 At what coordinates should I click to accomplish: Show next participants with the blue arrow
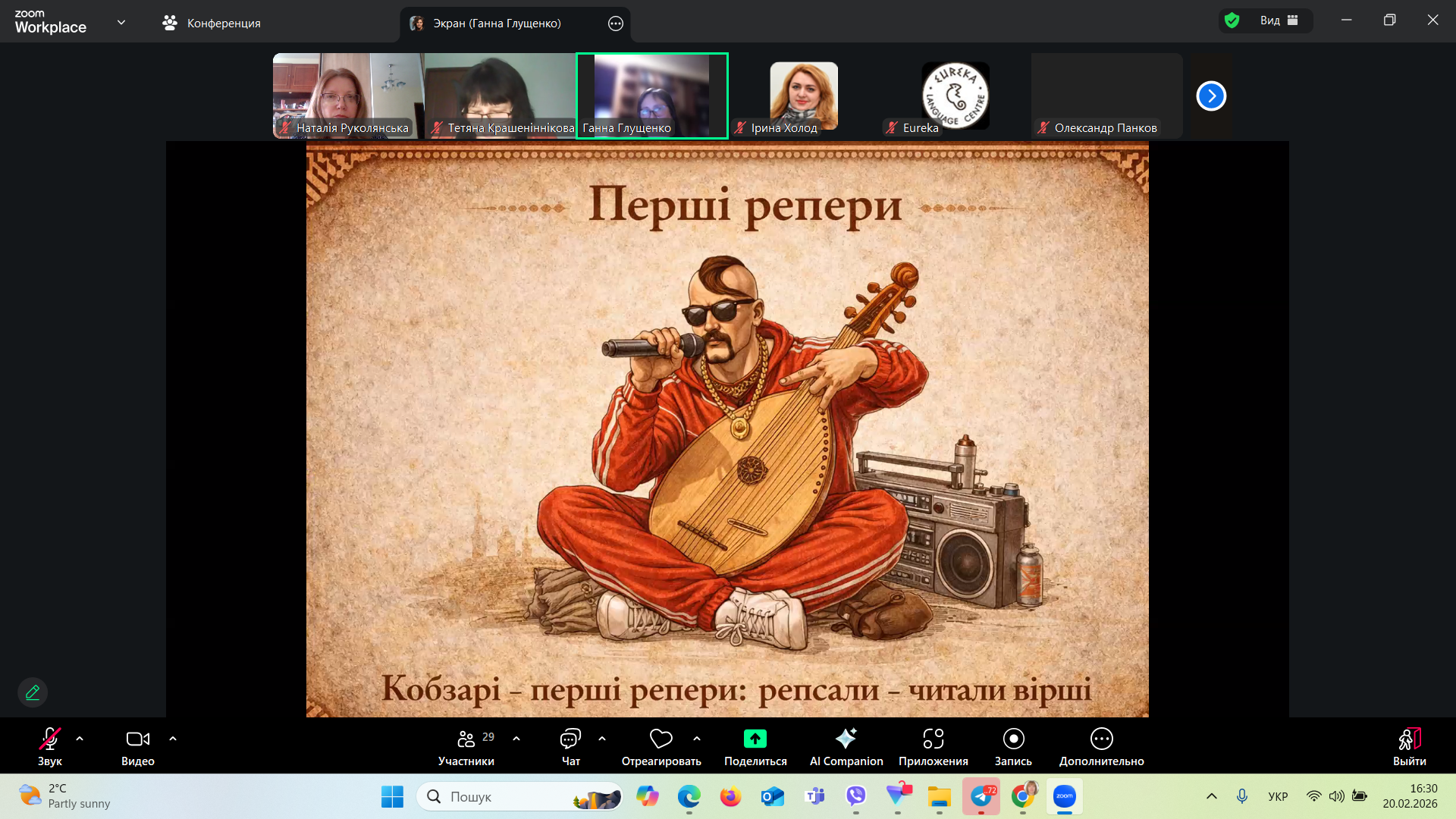click(1211, 96)
